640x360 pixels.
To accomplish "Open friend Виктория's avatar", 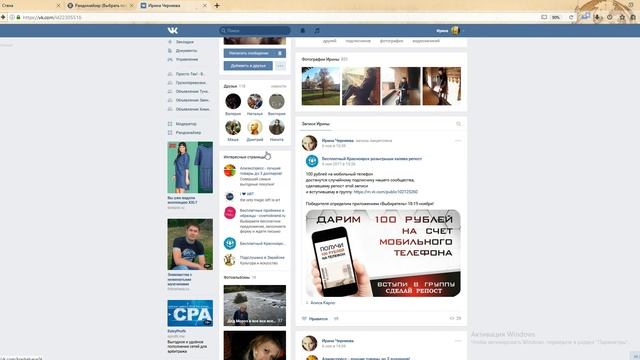I will pos(276,101).
